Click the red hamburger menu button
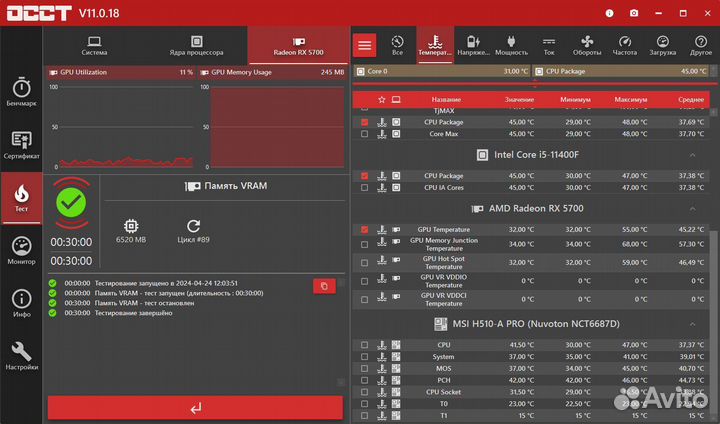 tap(365, 45)
